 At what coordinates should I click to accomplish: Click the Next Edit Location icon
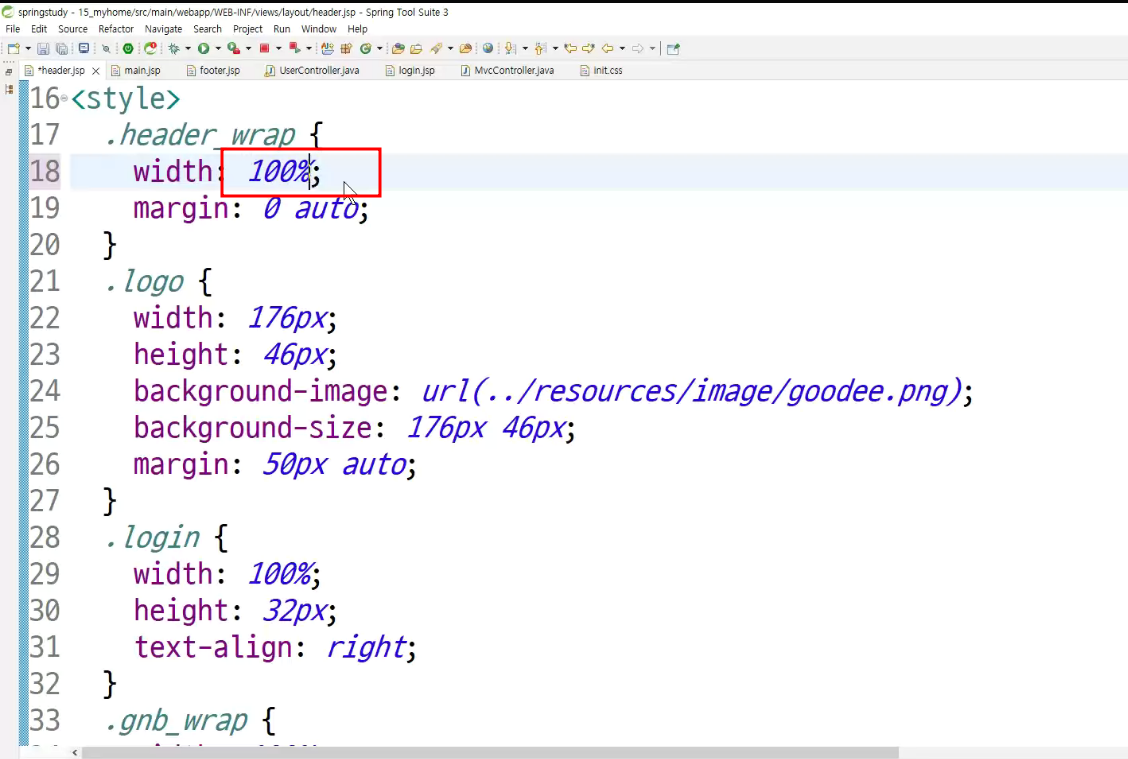(x=588, y=48)
